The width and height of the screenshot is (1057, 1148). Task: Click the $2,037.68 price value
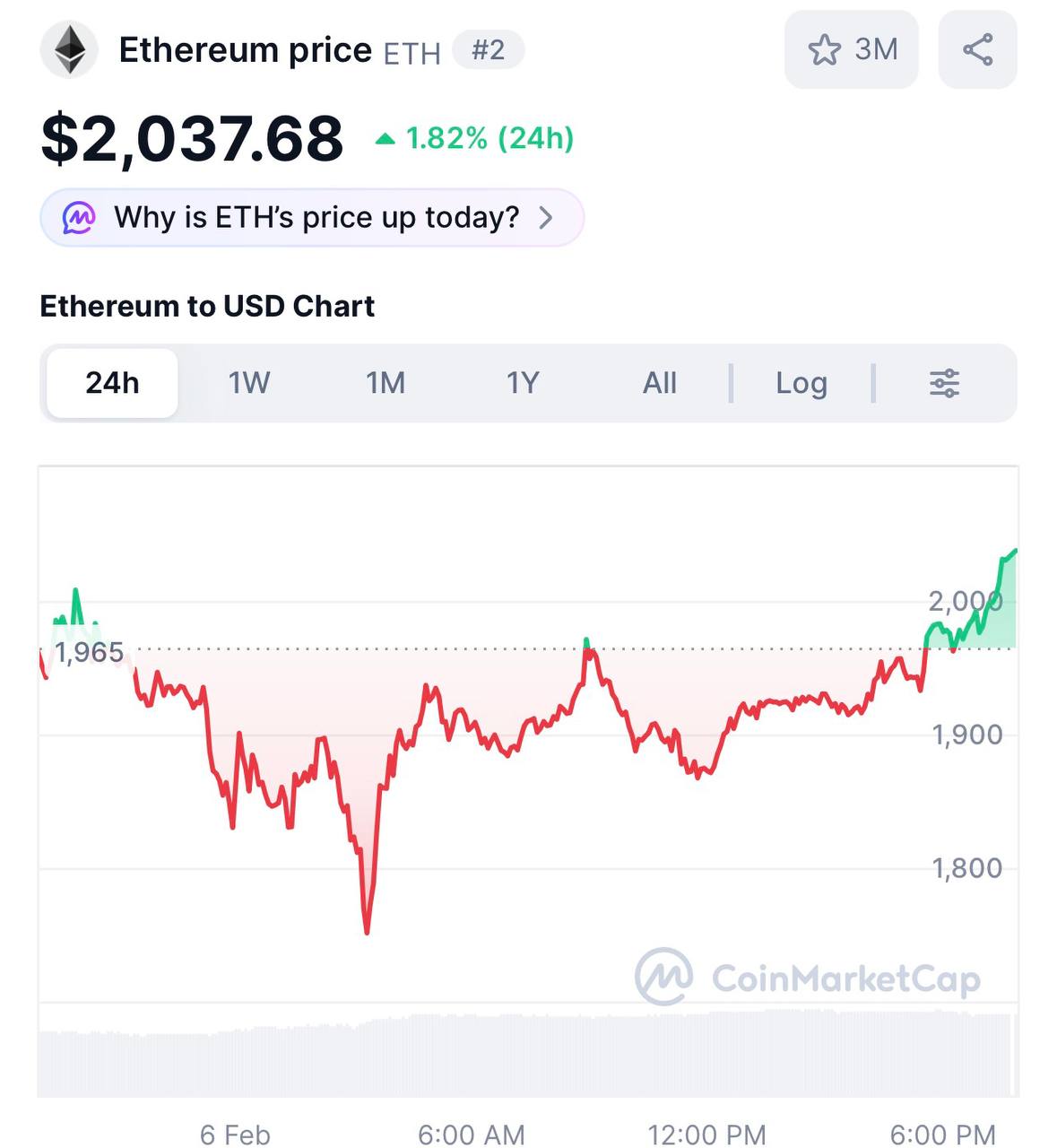[192, 139]
